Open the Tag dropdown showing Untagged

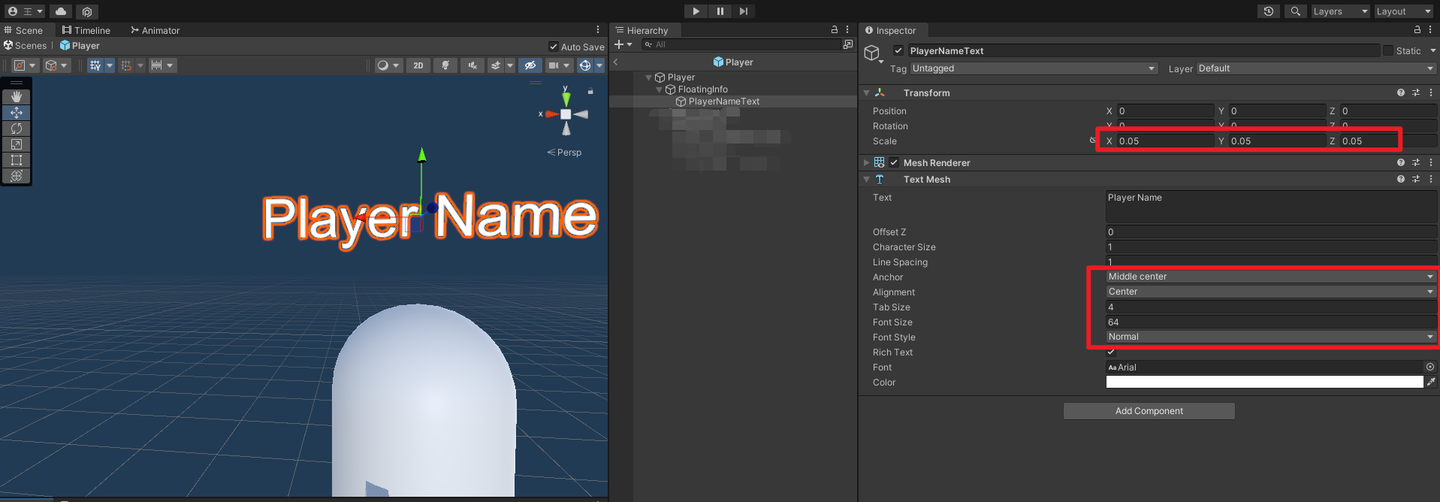click(1034, 68)
